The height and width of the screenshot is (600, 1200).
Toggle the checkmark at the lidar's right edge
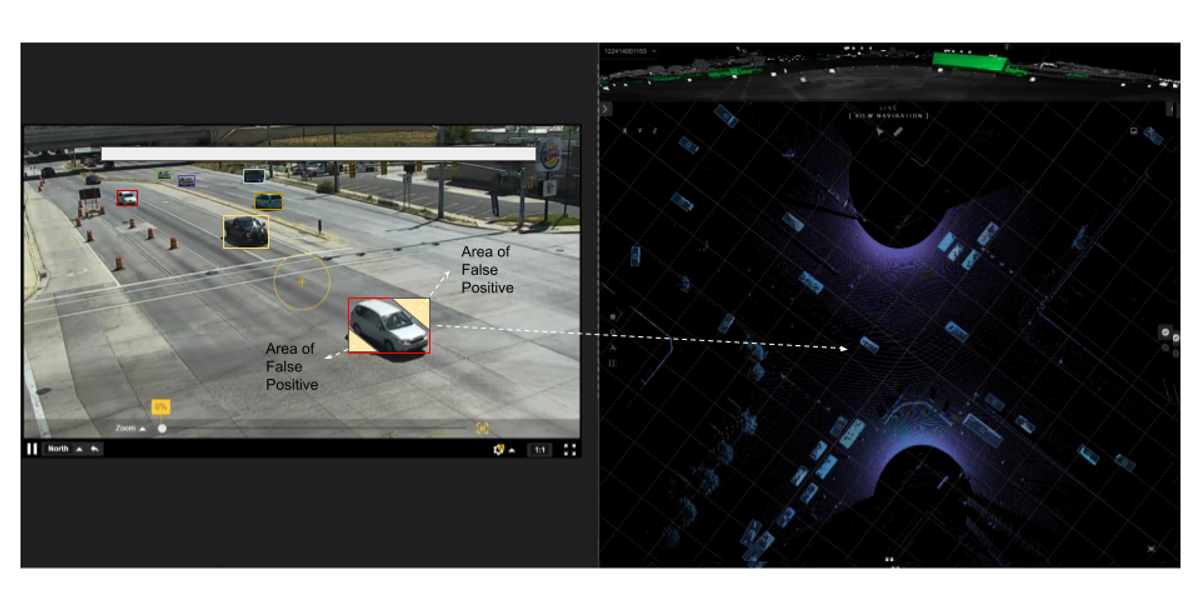tap(1176, 338)
